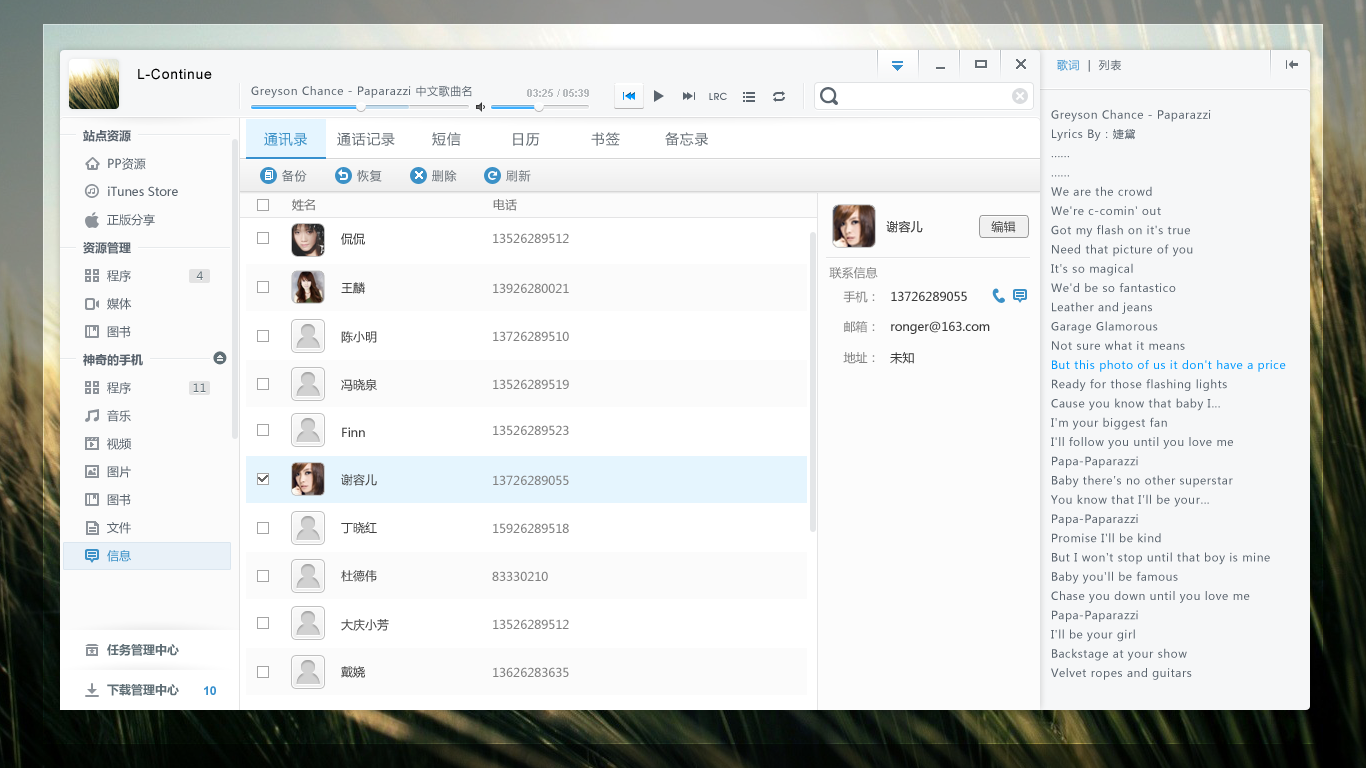Image resolution: width=1366 pixels, height=768 pixels.
Task: Open 音乐 in device section
Action: pos(148,415)
